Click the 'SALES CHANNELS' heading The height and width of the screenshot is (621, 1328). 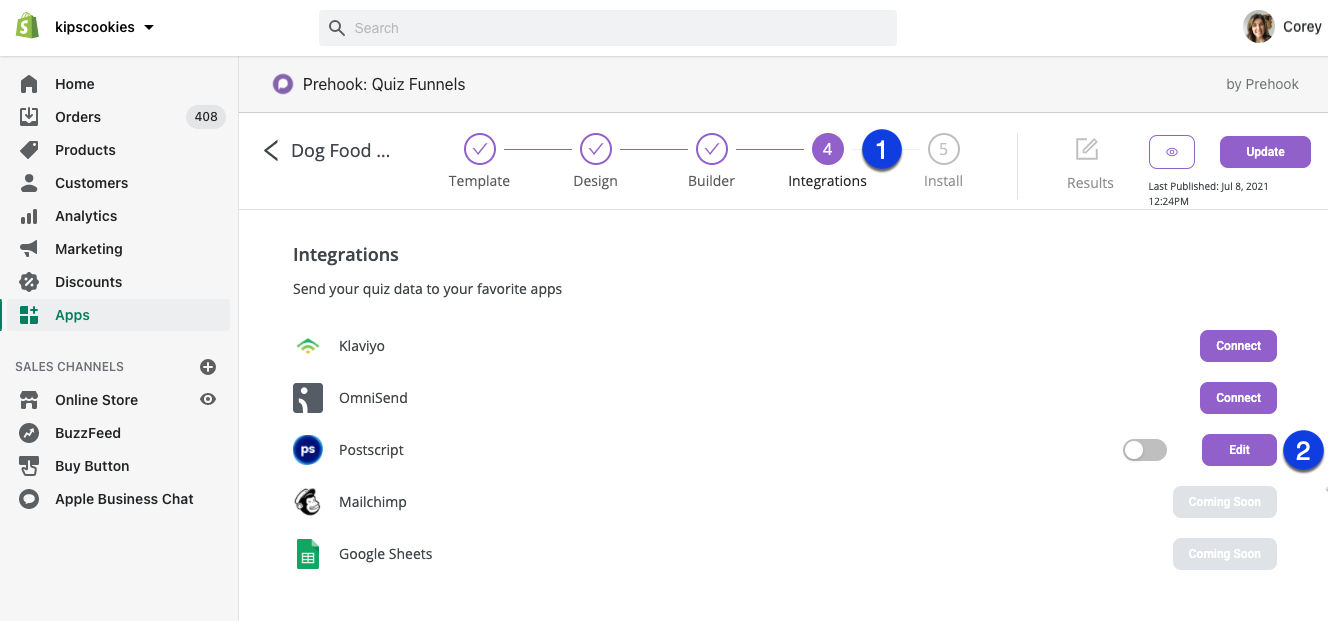[x=69, y=367]
